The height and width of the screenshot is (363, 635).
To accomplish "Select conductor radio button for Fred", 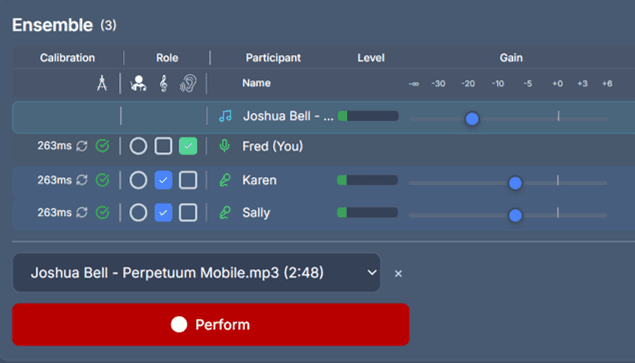I will coord(138,146).
